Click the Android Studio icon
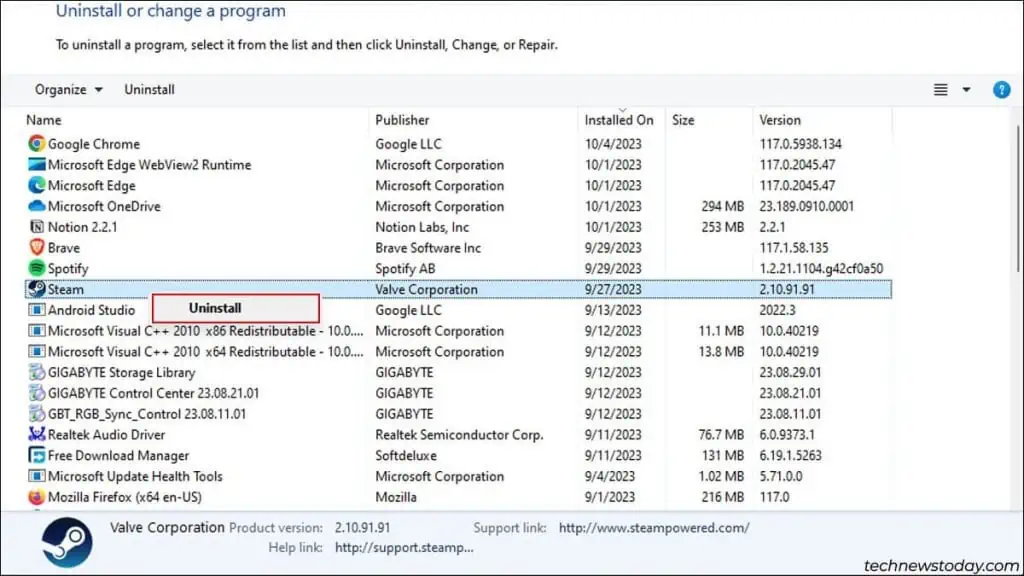Viewport: 1024px width, 576px height. [37, 310]
